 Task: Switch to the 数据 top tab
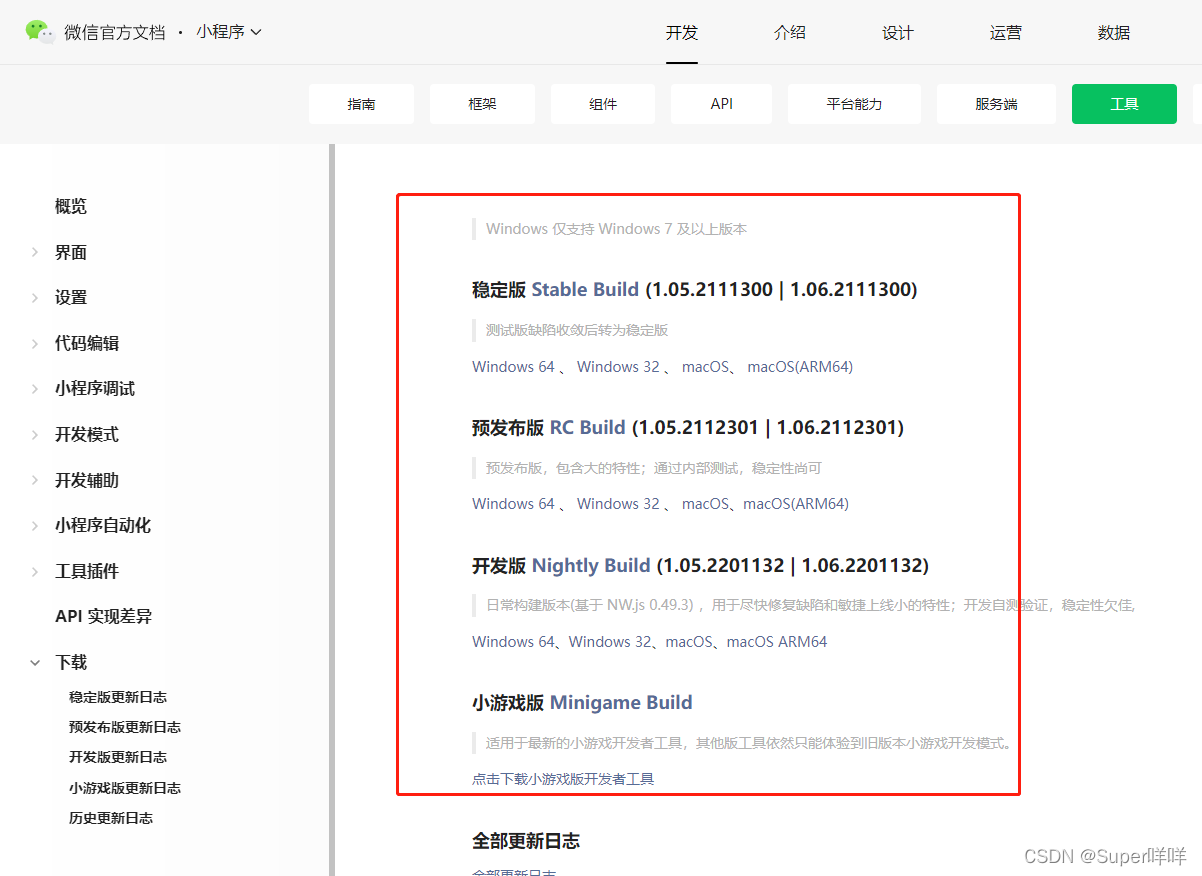(x=1114, y=32)
